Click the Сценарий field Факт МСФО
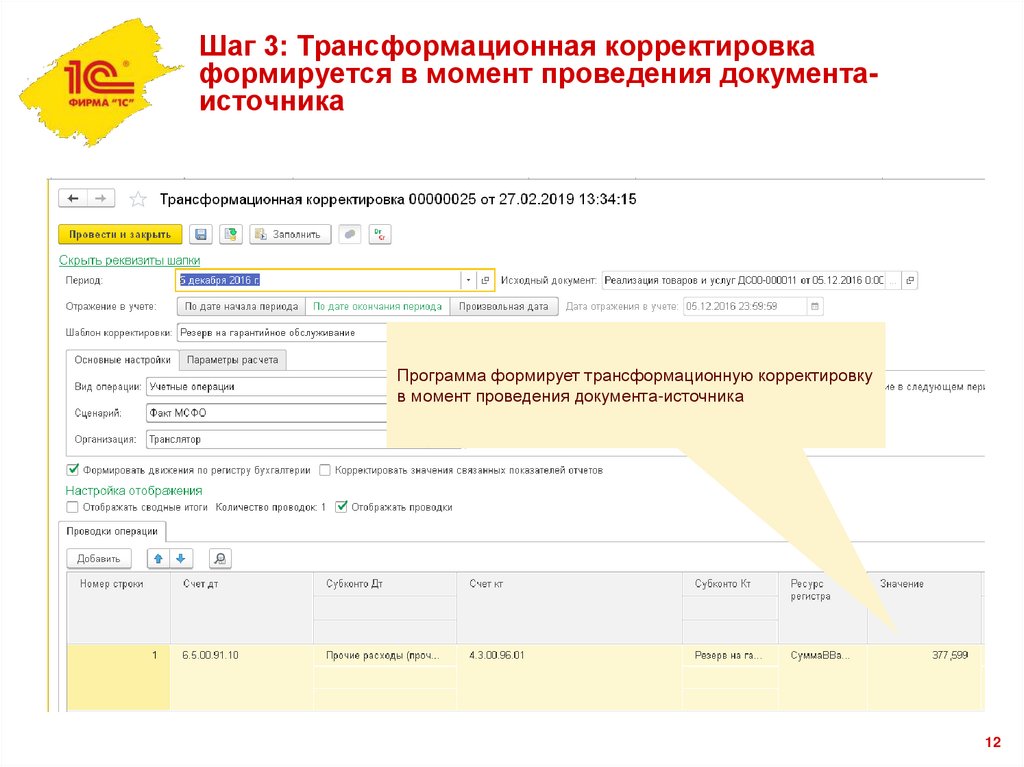 coord(266,413)
